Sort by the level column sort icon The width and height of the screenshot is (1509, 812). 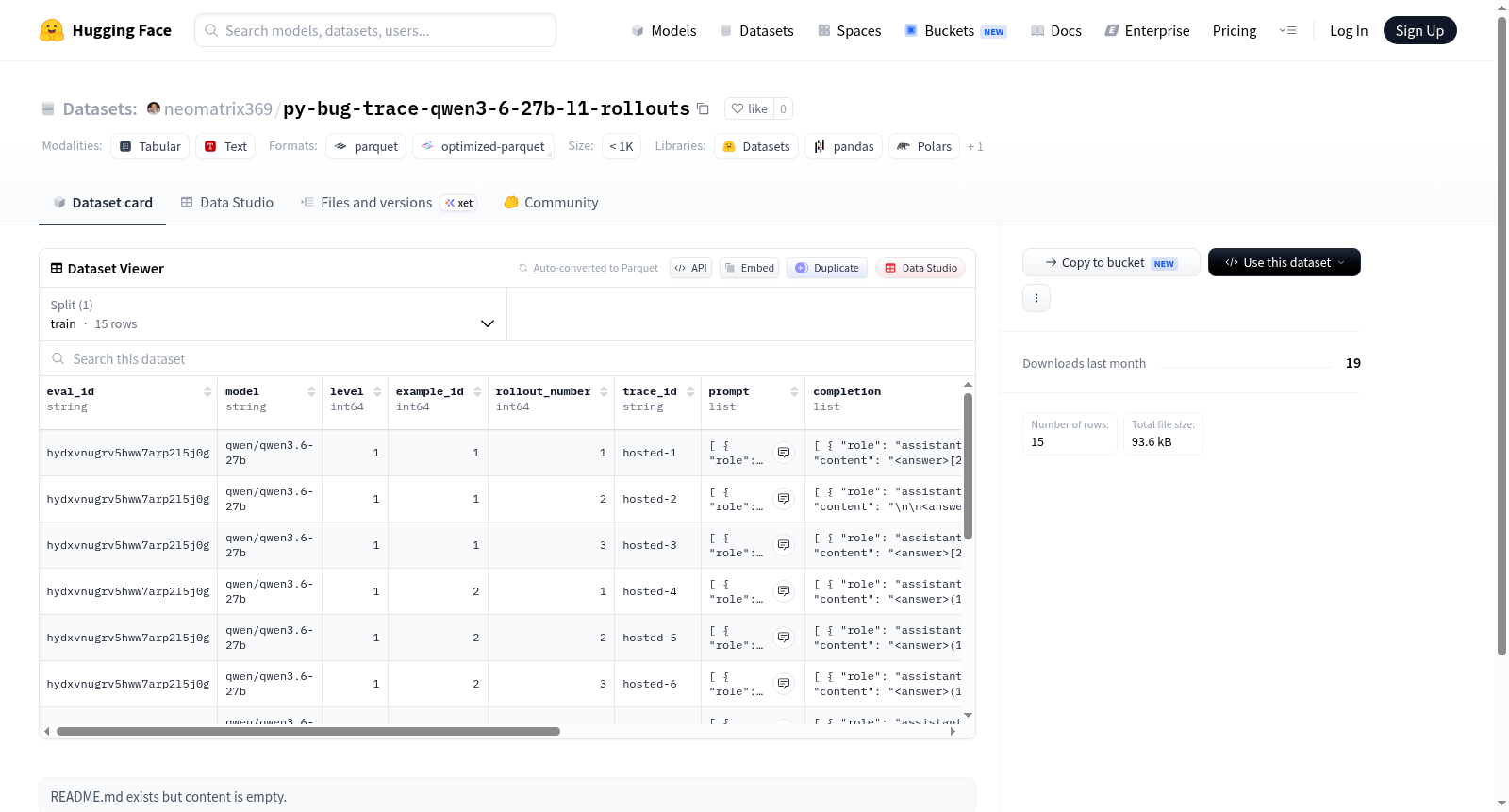click(x=377, y=391)
